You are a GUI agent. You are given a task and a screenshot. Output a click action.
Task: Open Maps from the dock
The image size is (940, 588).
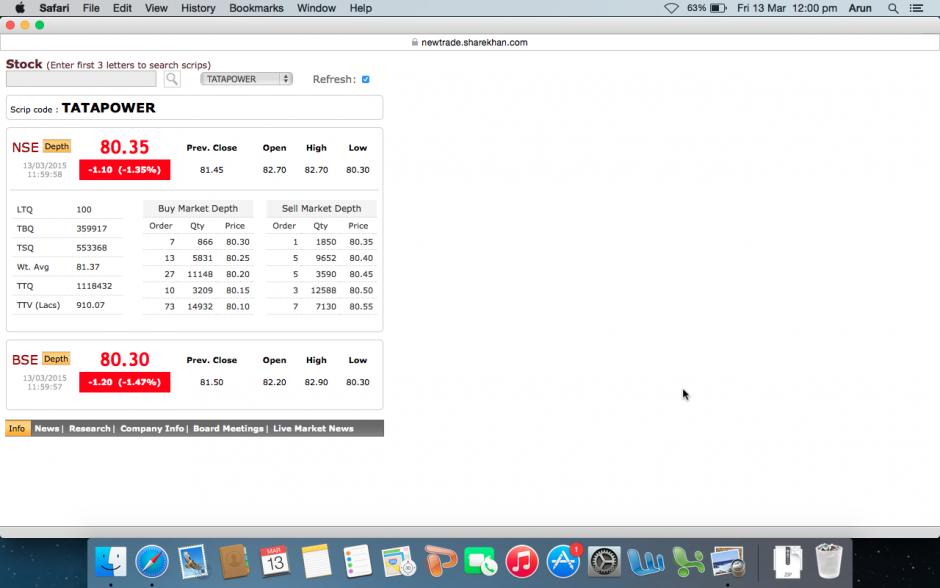point(399,562)
